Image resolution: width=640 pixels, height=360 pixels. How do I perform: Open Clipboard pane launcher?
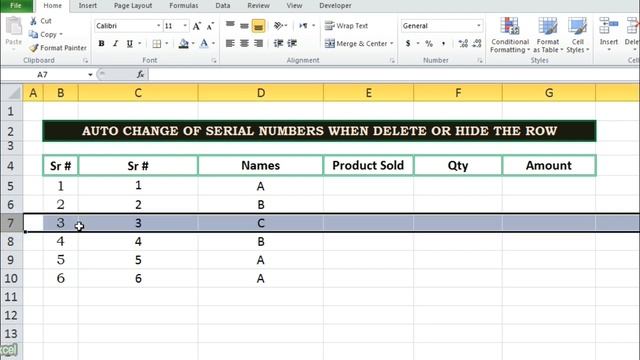pyautogui.click(x=85, y=61)
